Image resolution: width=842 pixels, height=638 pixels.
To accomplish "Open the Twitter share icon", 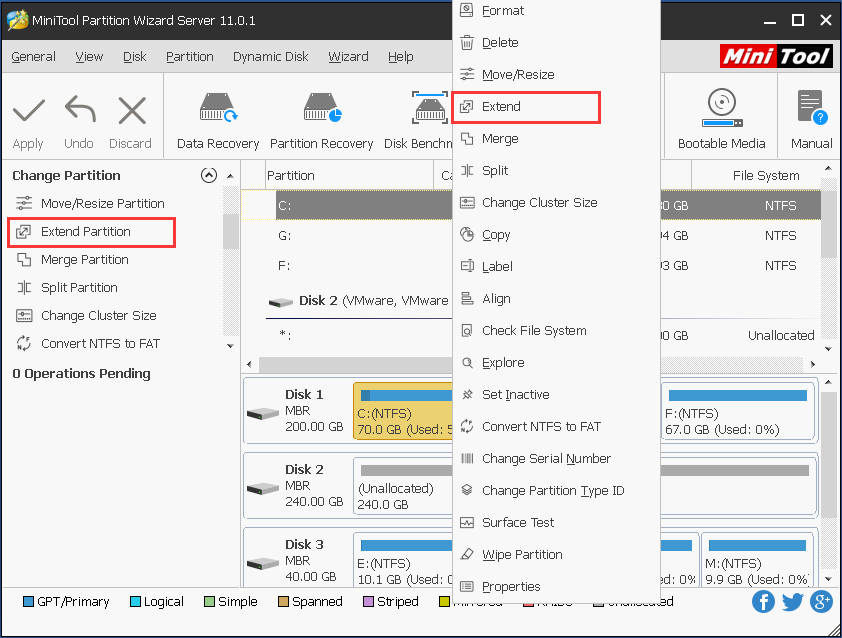I will 793,601.
